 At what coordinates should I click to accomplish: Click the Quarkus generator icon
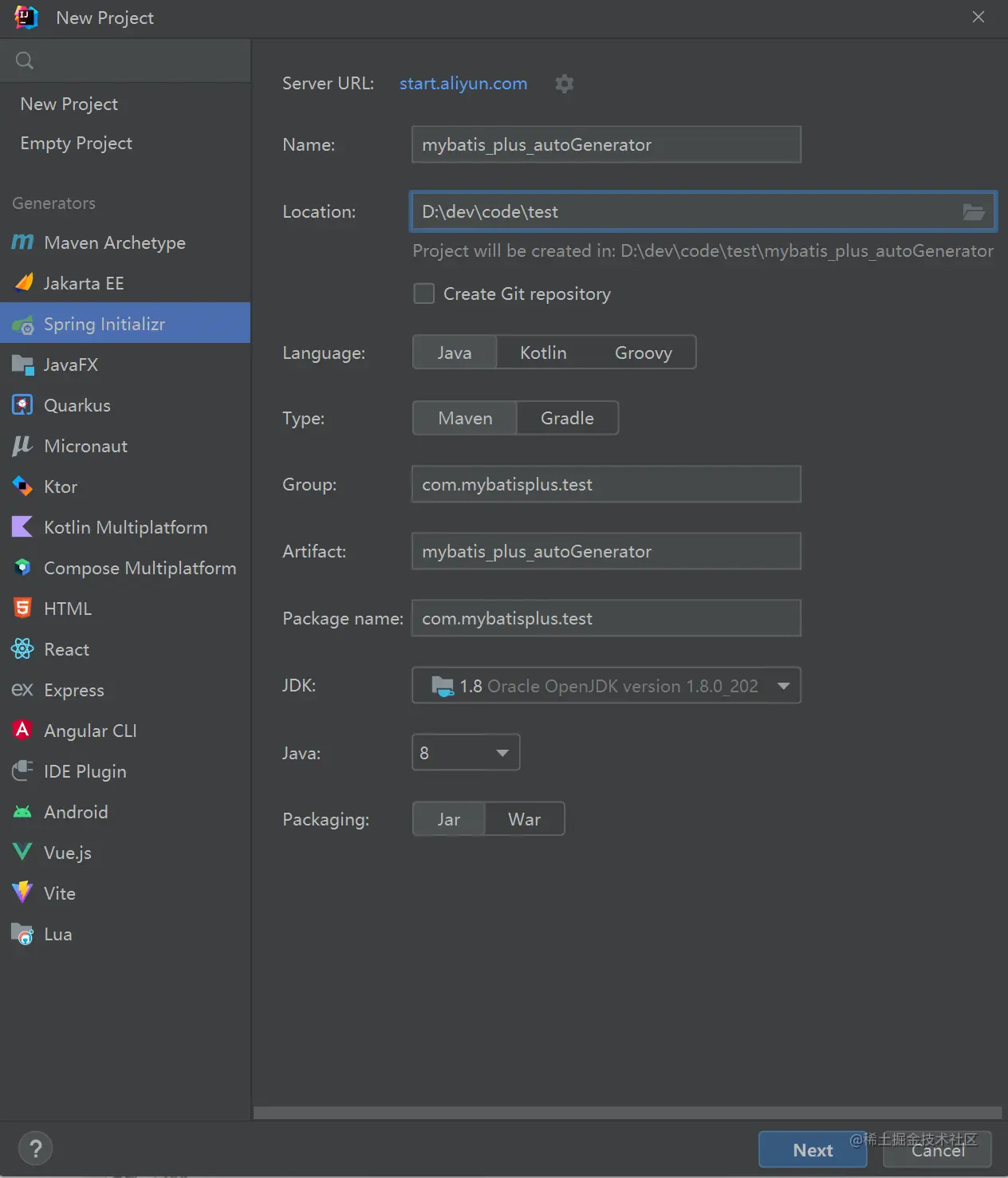click(22, 405)
